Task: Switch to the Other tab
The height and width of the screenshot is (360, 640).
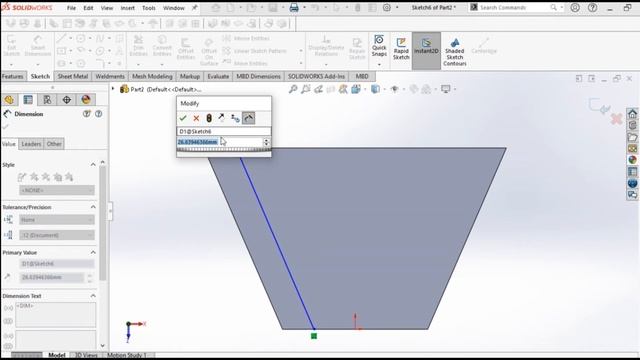Action: pyautogui.click(x=54, y=144)
